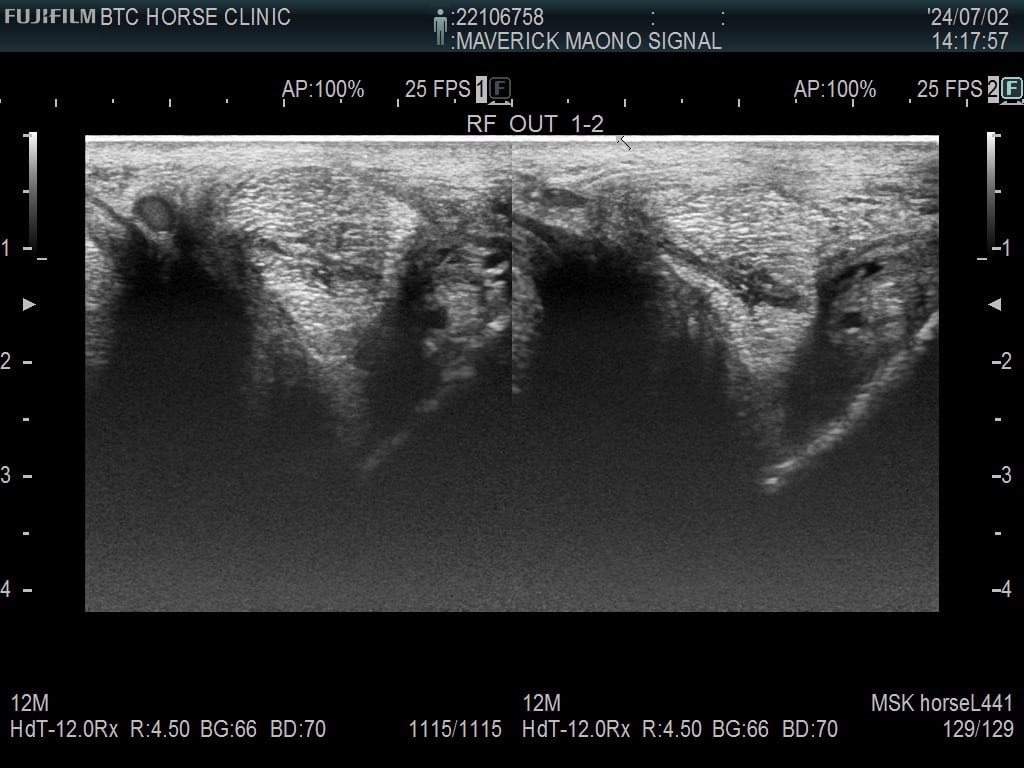Click the FUJIFILM logo
The height and width of the screenshot is (768, 1024).
tap(50, 16)
